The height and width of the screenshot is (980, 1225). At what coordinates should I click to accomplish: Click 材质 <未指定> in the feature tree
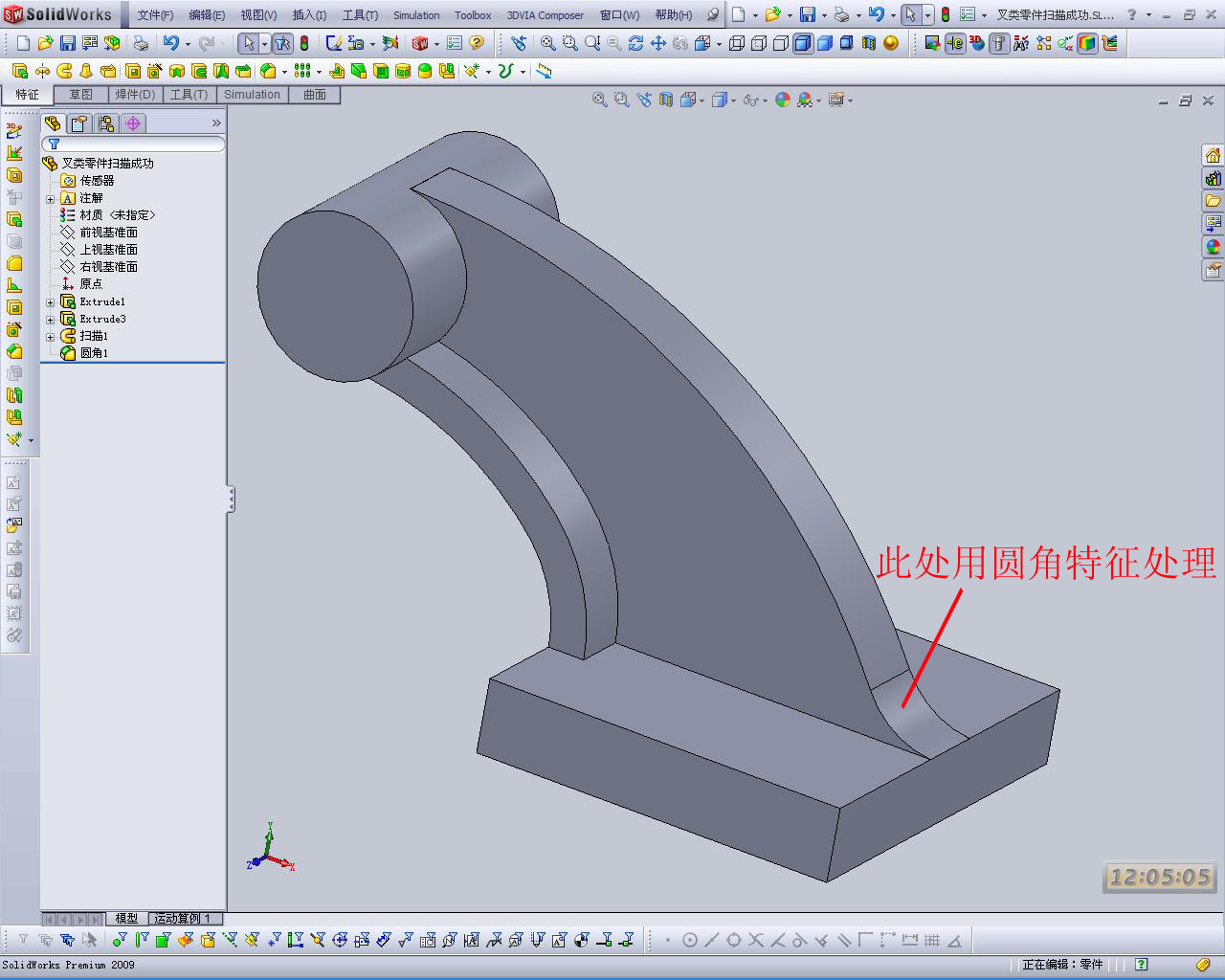coord(107,215)
